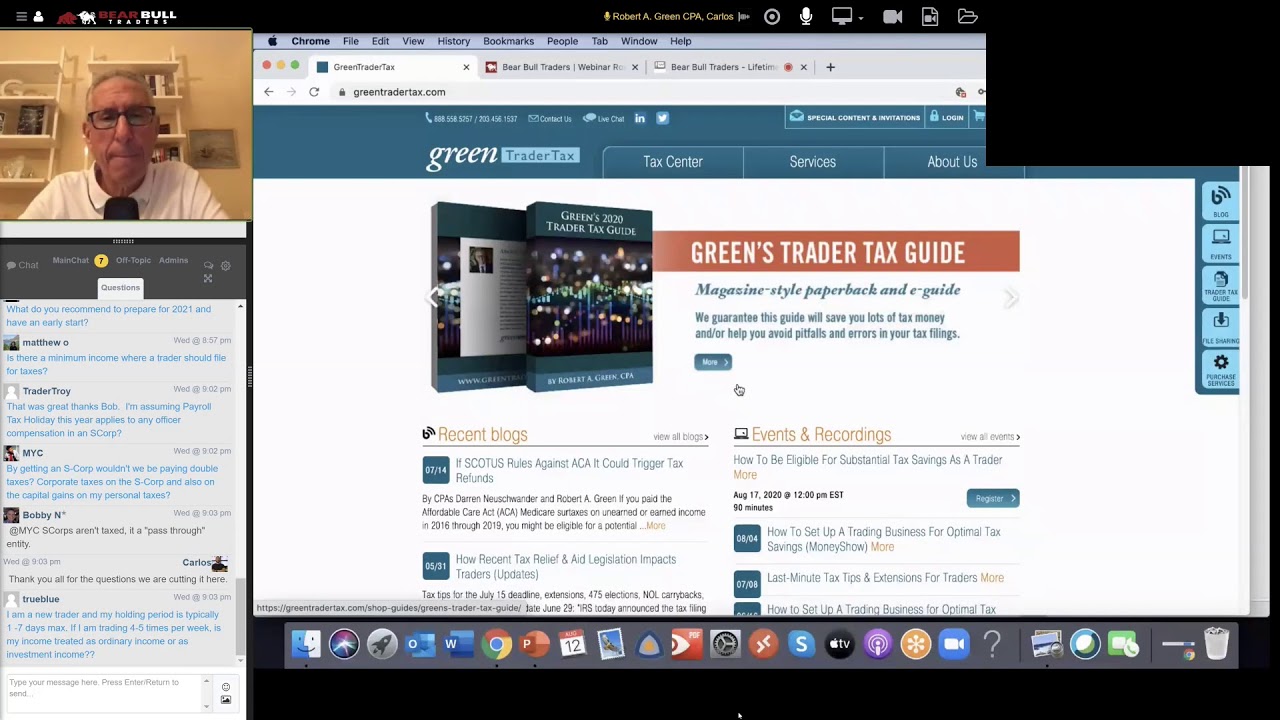Open Skype from the dock
Image resolution: width=1280 pixels, height=720 pixels.
[801, 644]
